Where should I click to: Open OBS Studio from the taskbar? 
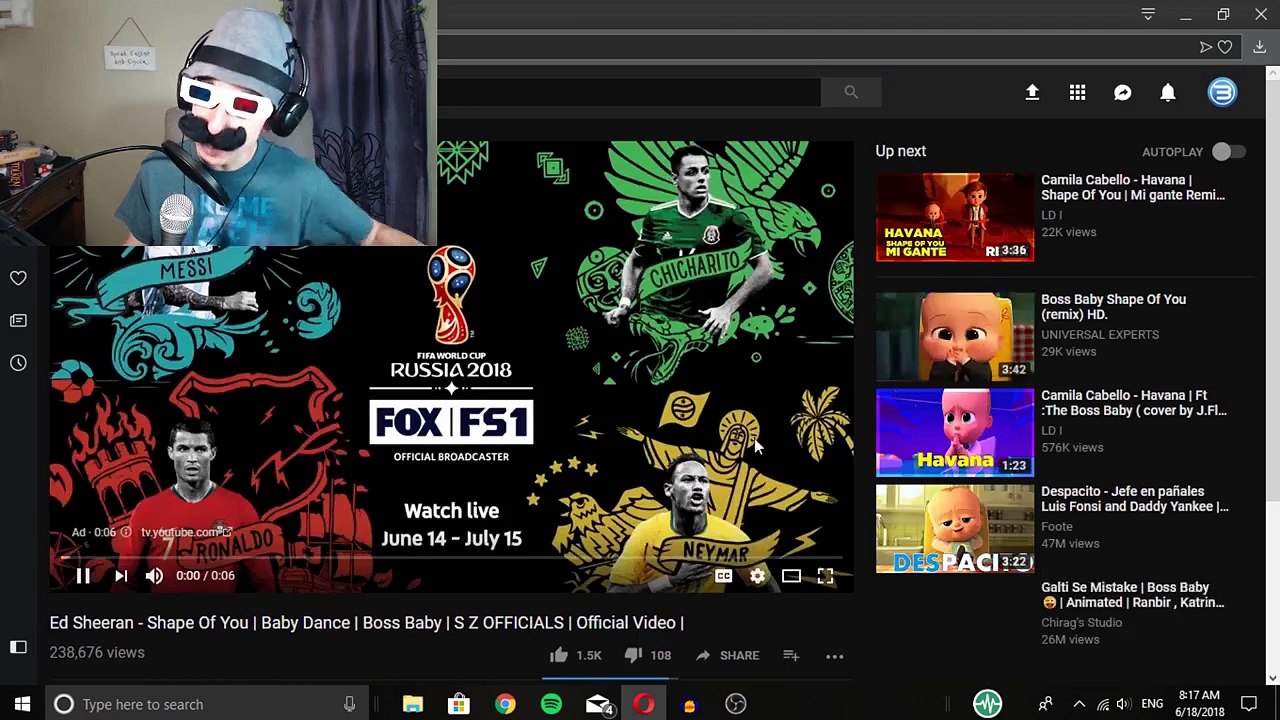[736, 704]
